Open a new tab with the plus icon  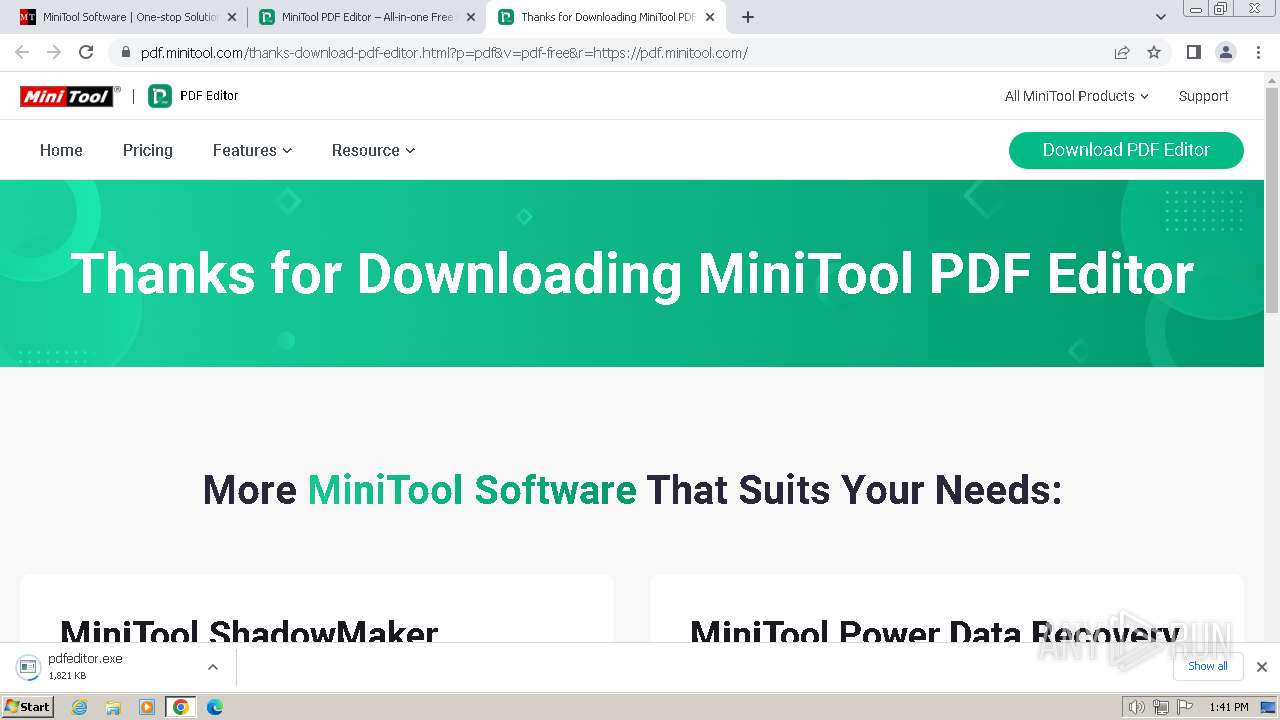747,17
